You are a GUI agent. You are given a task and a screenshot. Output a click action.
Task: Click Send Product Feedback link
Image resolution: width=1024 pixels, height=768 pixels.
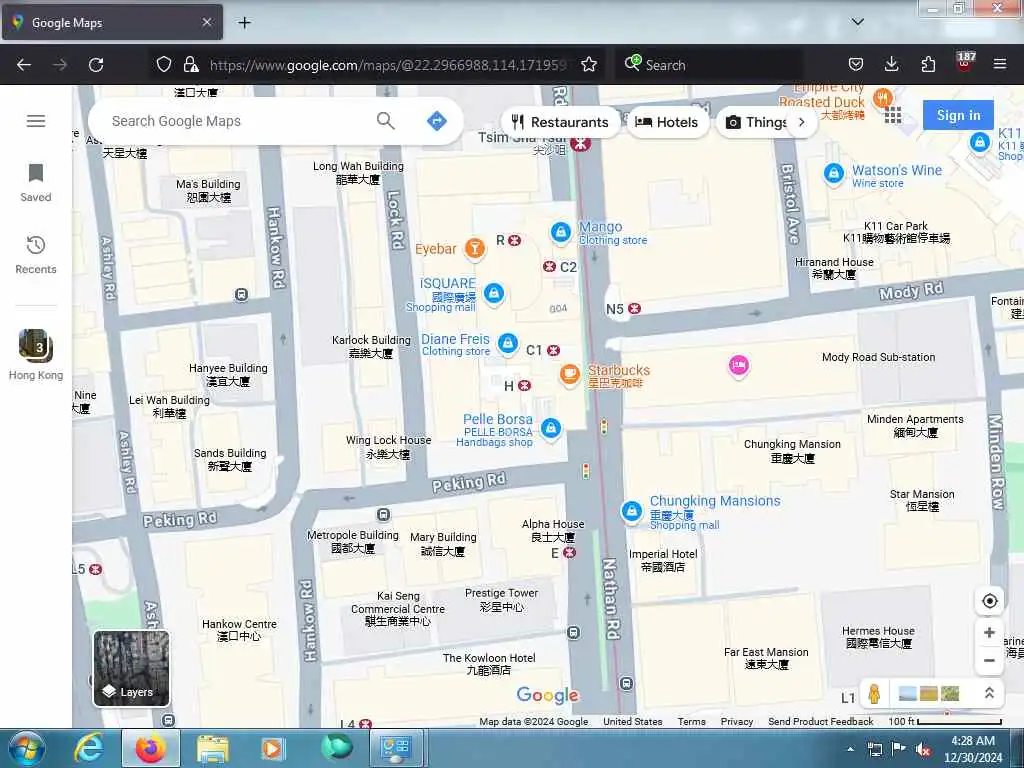coord(820,722)
